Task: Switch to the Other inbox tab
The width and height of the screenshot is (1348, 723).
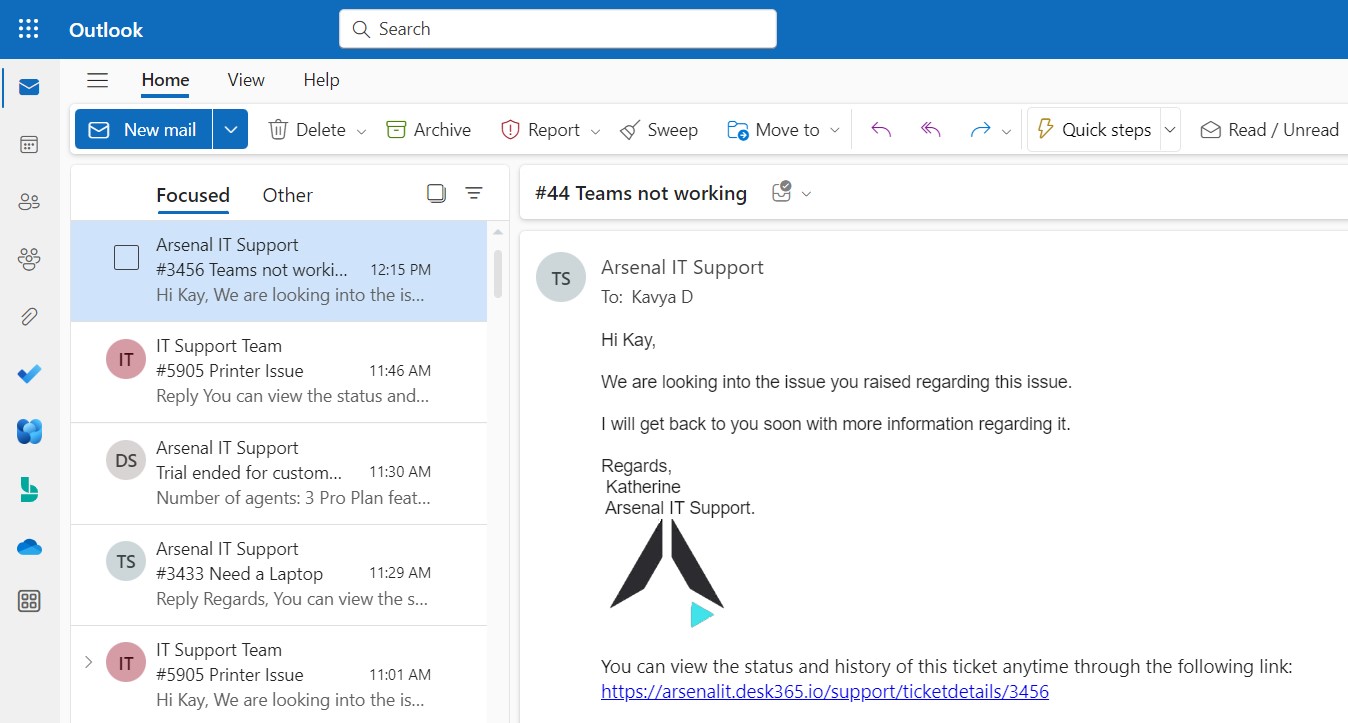Action: (287, 194)
